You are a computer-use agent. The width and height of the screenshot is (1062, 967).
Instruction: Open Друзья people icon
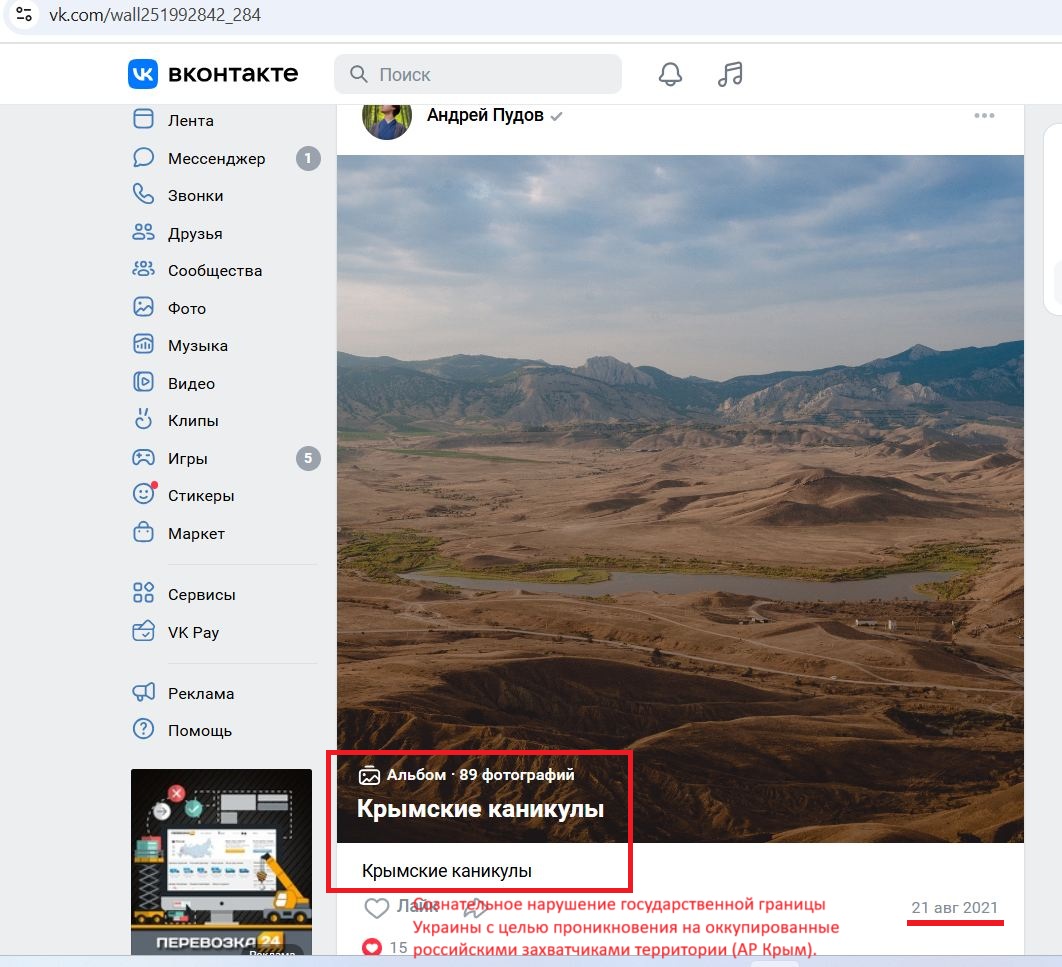click(x=144, y=232)
